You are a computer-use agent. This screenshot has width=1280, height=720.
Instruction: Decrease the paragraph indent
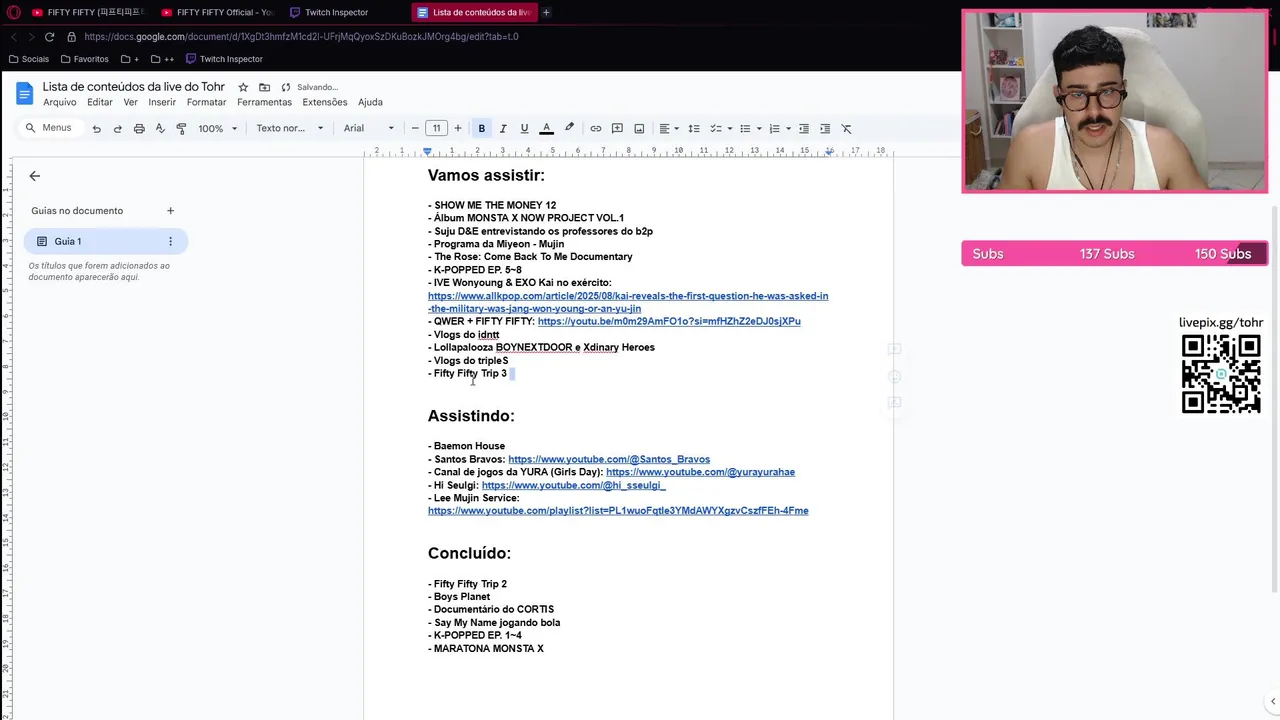coord(803,129)
